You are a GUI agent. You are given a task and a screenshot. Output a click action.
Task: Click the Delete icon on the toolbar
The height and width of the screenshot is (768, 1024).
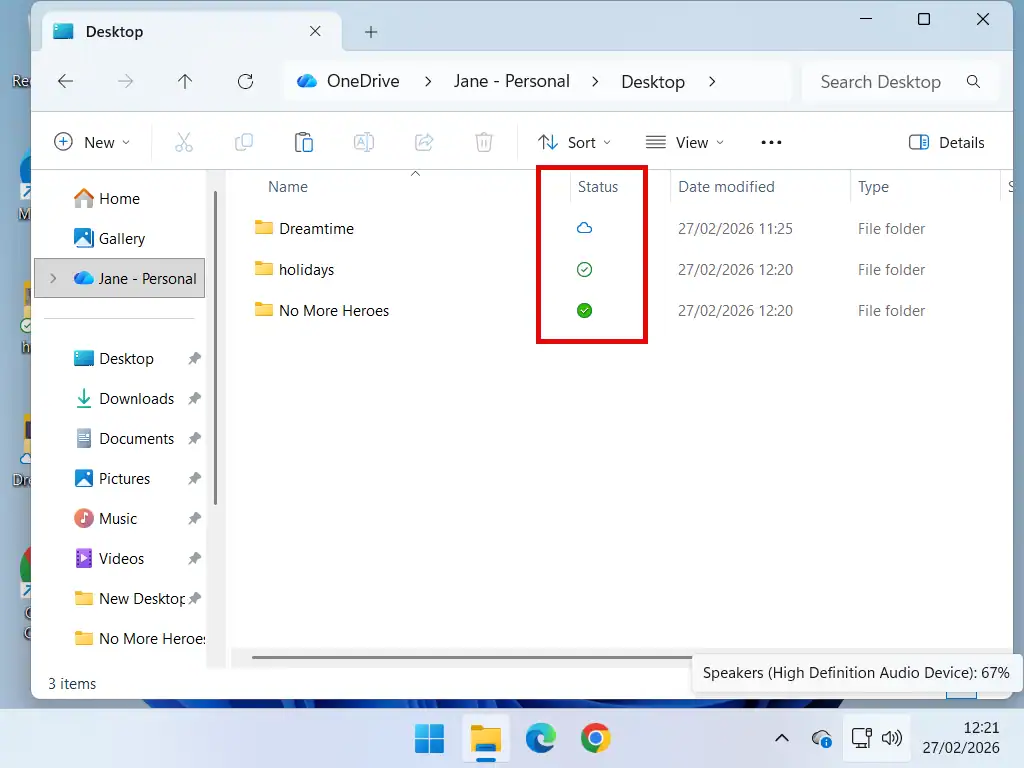484,142
